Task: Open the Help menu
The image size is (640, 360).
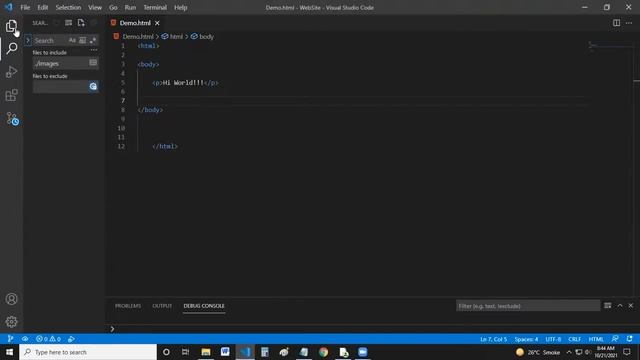Action: tap(180, 7)
